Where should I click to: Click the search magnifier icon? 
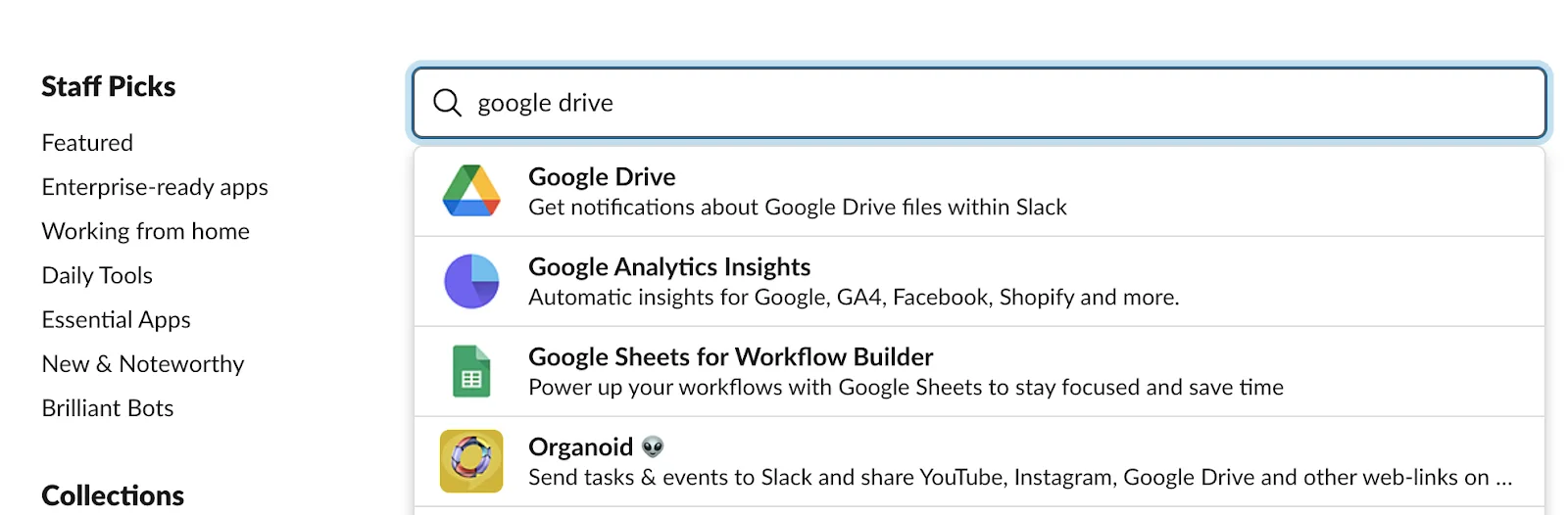coord(447,103)
